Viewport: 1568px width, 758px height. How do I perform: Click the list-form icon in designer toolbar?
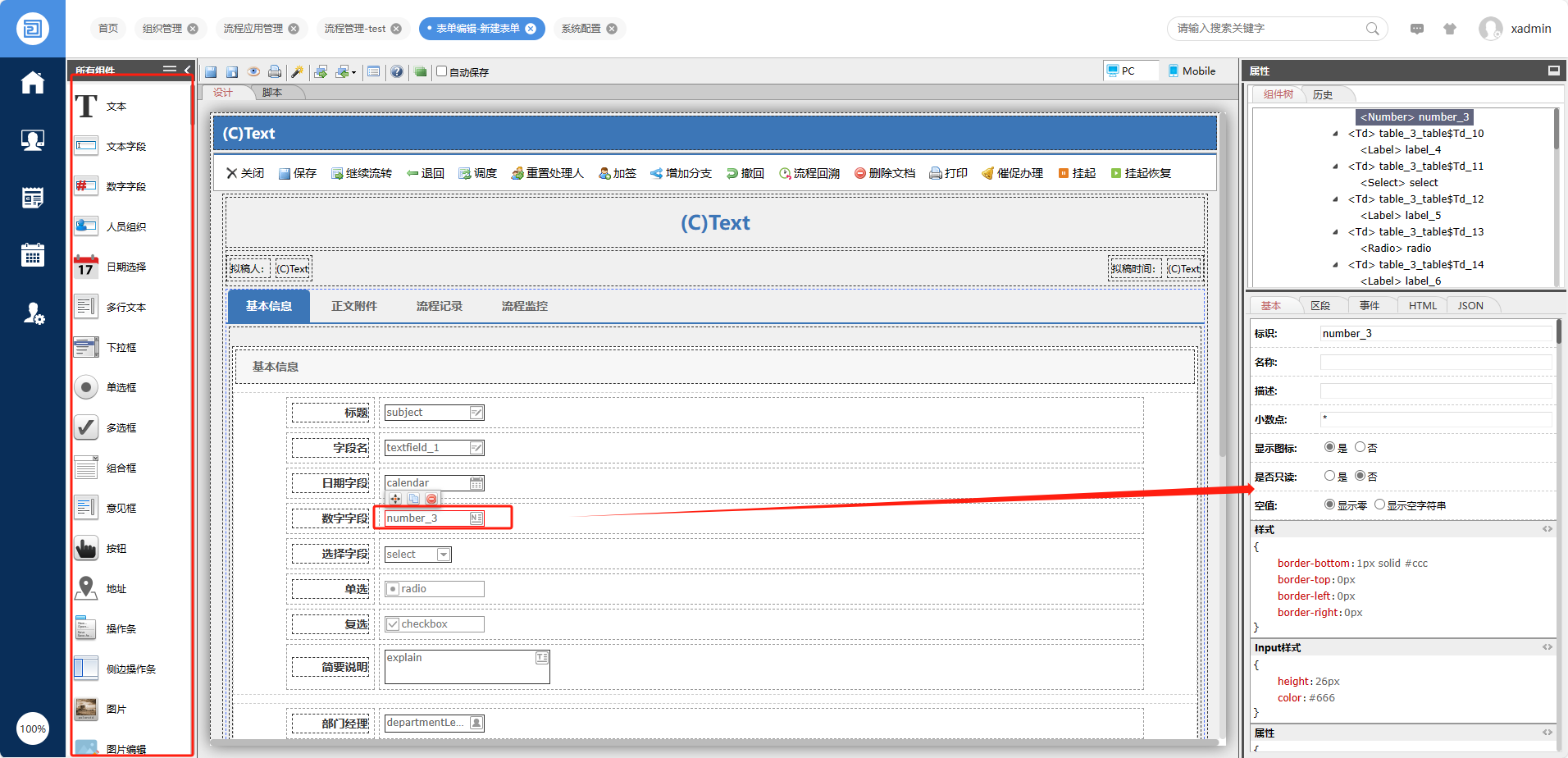point(374,72)
